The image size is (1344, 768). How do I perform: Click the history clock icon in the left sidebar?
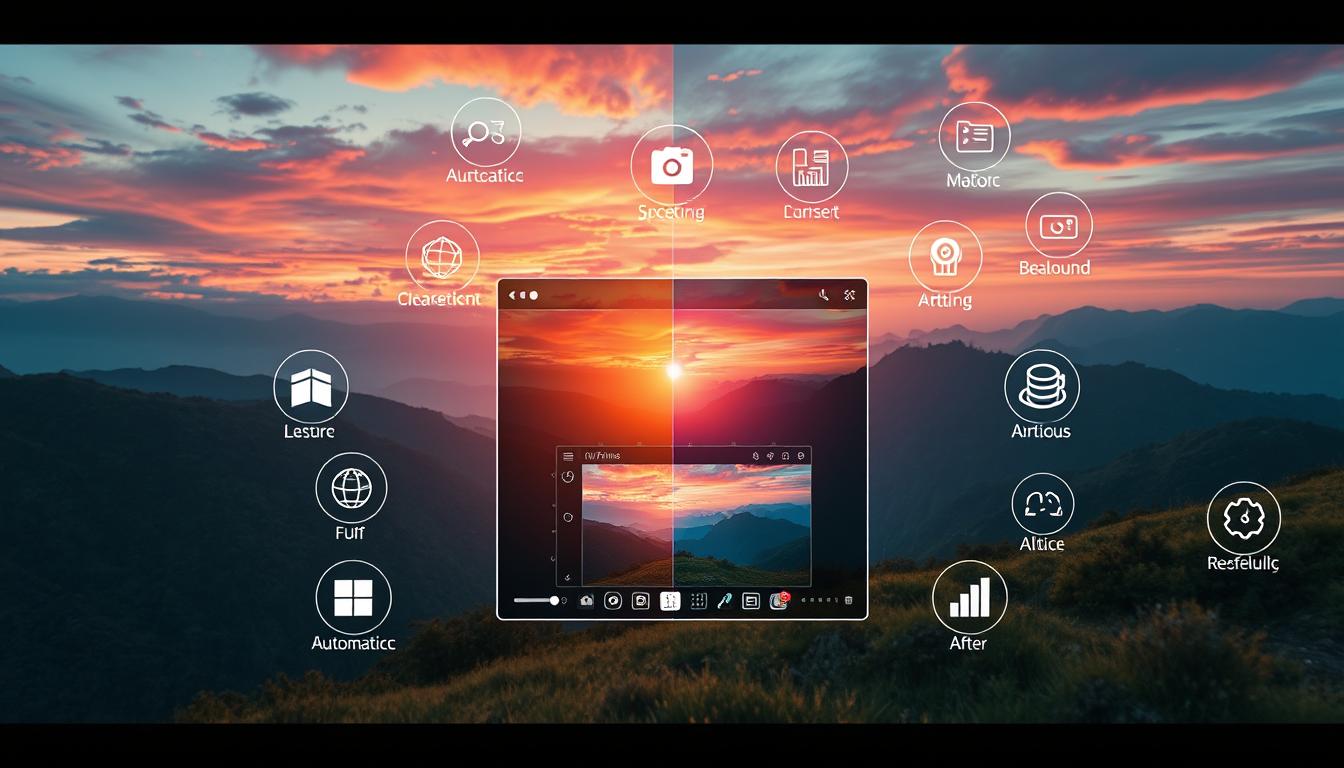pyautogui.click(x=568, y=479)
